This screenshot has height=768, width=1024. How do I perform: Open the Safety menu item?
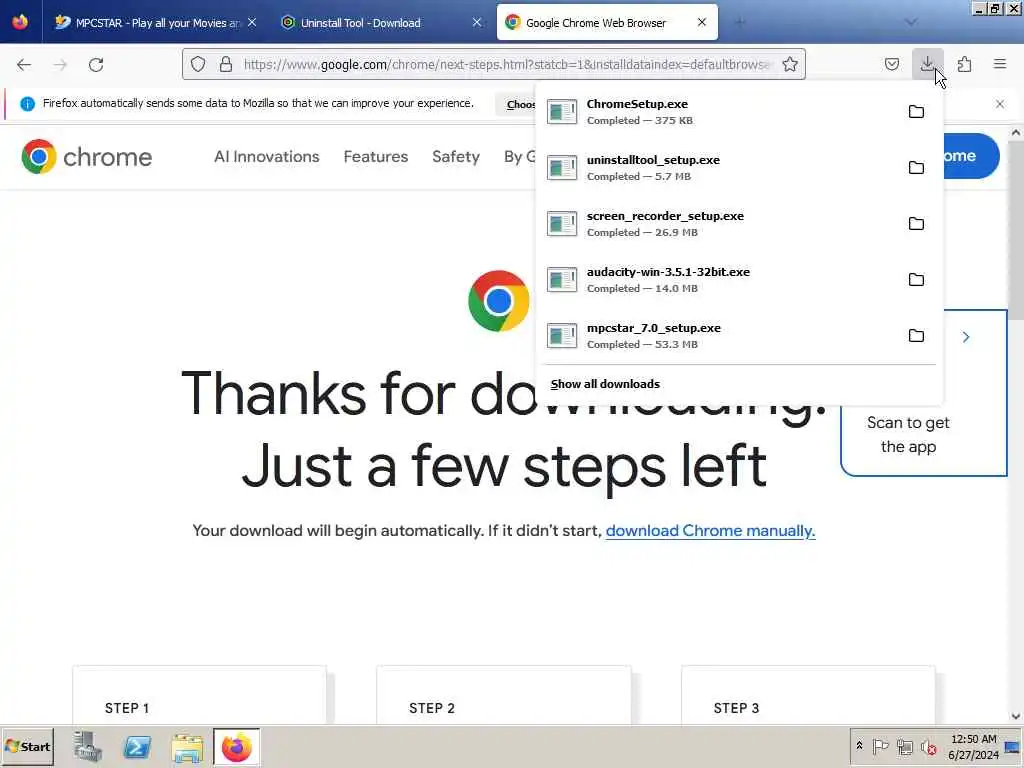[x=456, y=157]
